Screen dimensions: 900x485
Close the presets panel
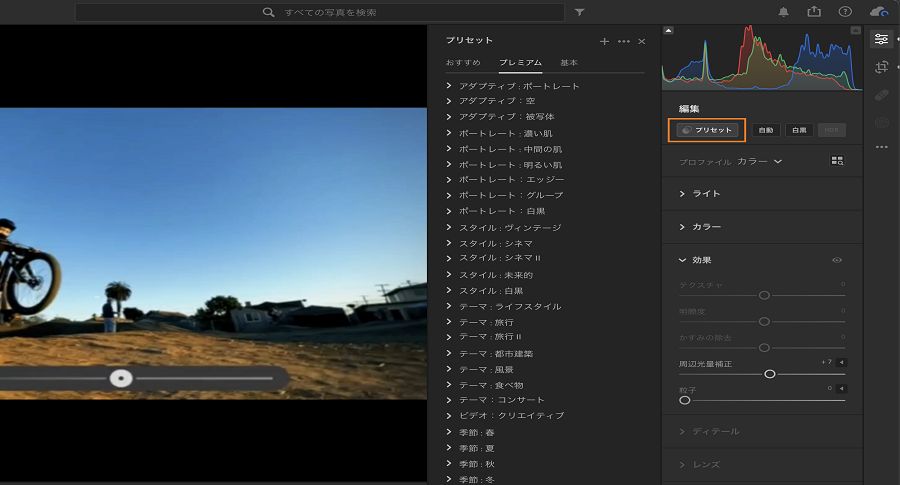pyautogui.click(x=642, y=41)
